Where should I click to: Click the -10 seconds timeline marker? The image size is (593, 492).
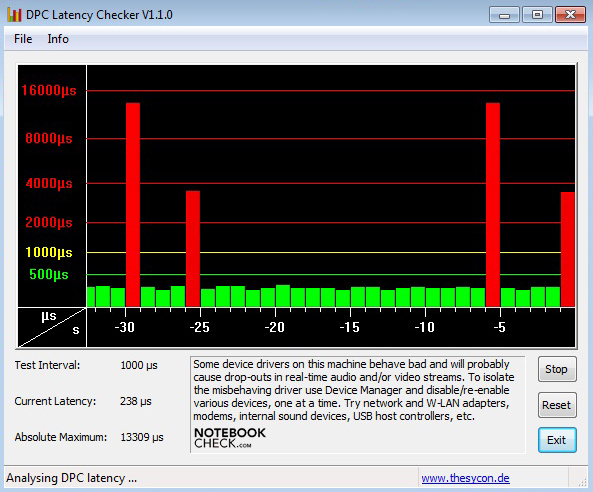click(x=425, y=327)
